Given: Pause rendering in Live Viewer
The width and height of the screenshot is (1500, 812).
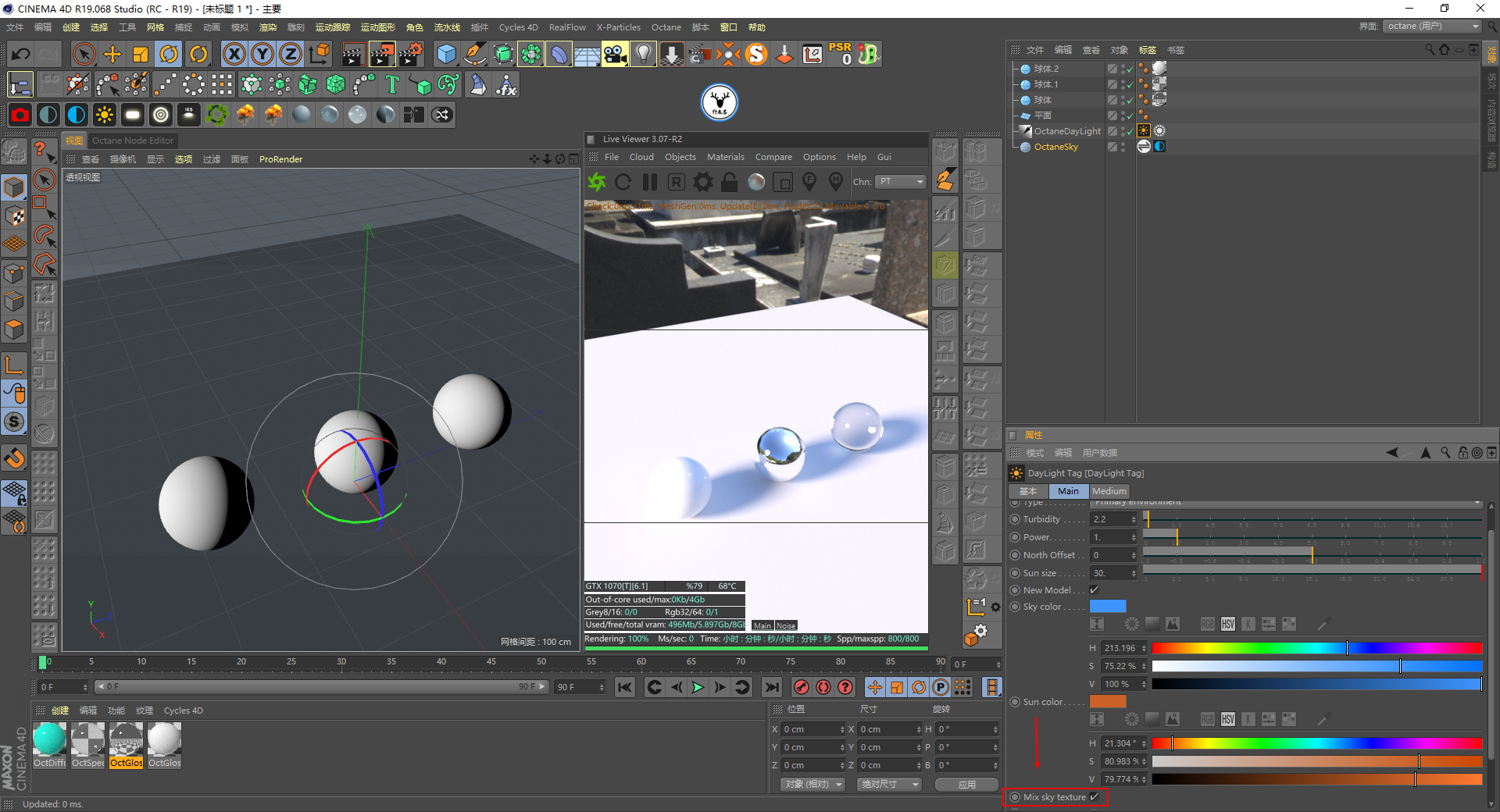Looking at the screenshot, I should 649,182.
